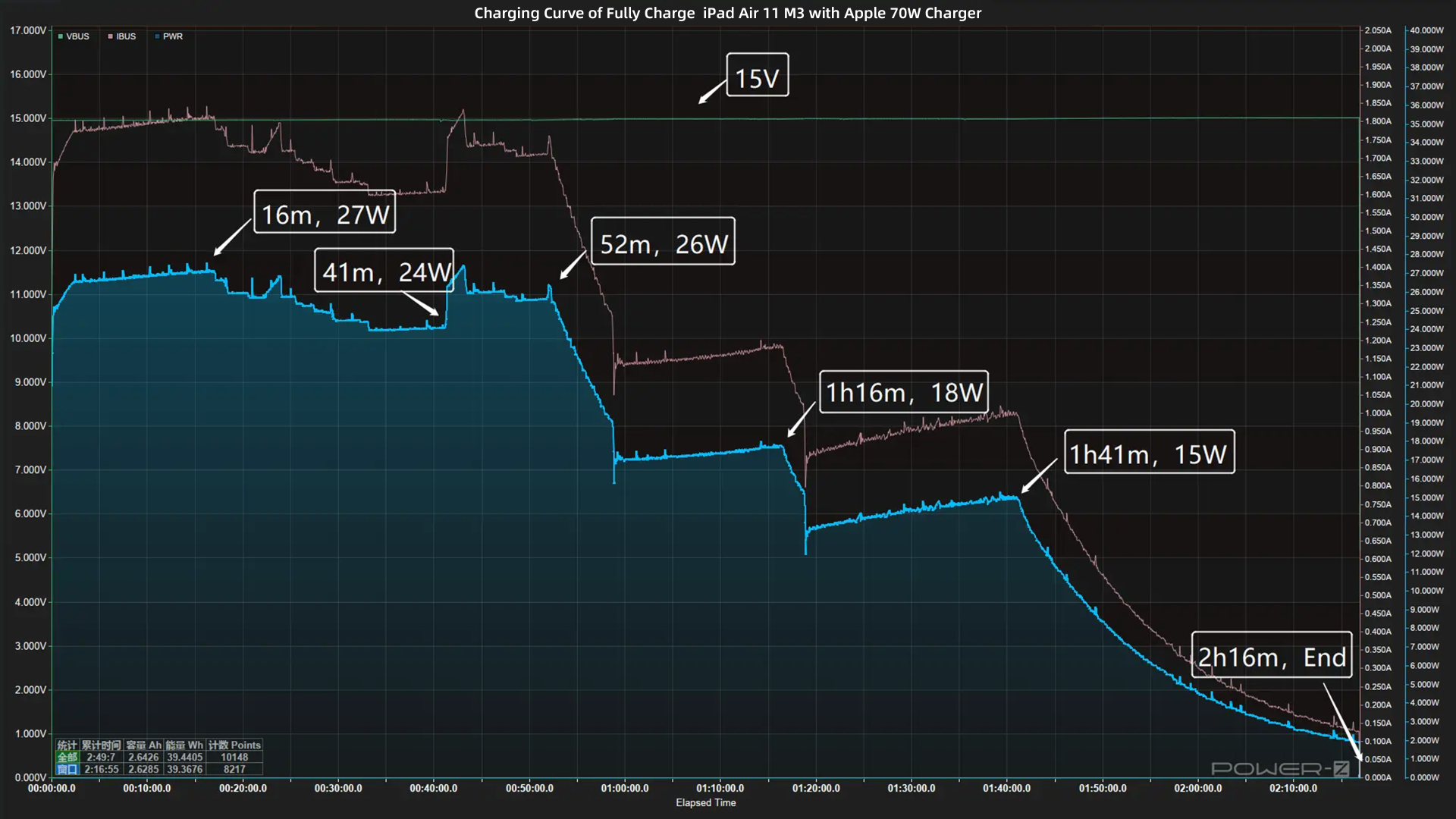The height and width of the screenshot is (819, 1456).
Task: Select the total time value 2:49:7
Action: [101, 757]
